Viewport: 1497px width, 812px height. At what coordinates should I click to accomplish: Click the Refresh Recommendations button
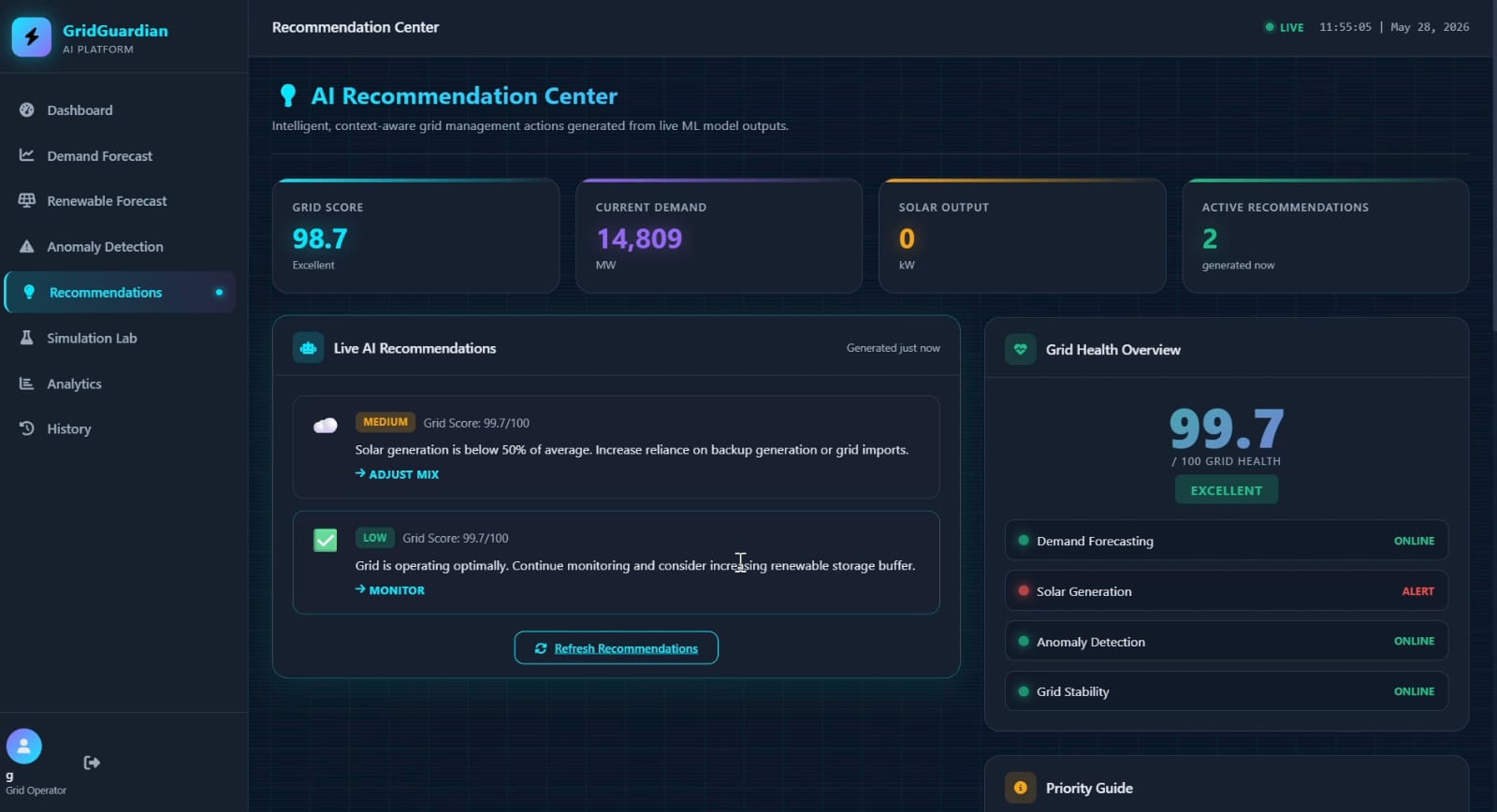click(617, 647)
